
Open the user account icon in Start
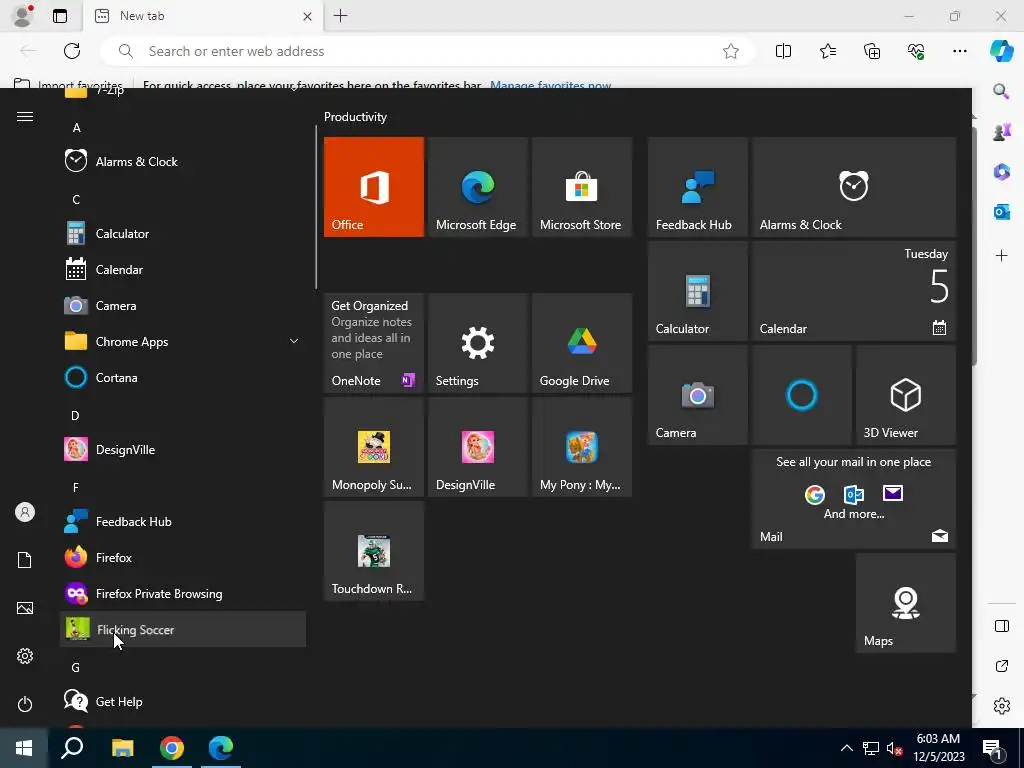[25, 512]
